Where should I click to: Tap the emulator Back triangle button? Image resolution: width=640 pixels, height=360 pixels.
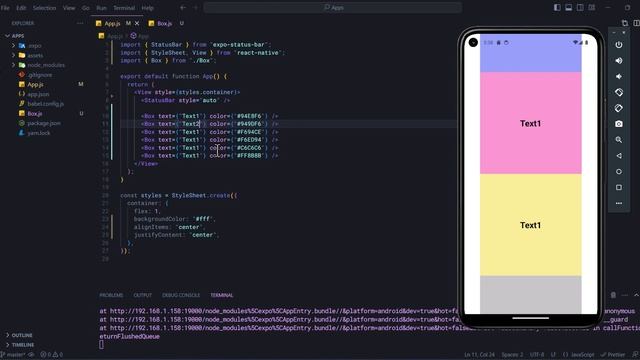point(619,156)
